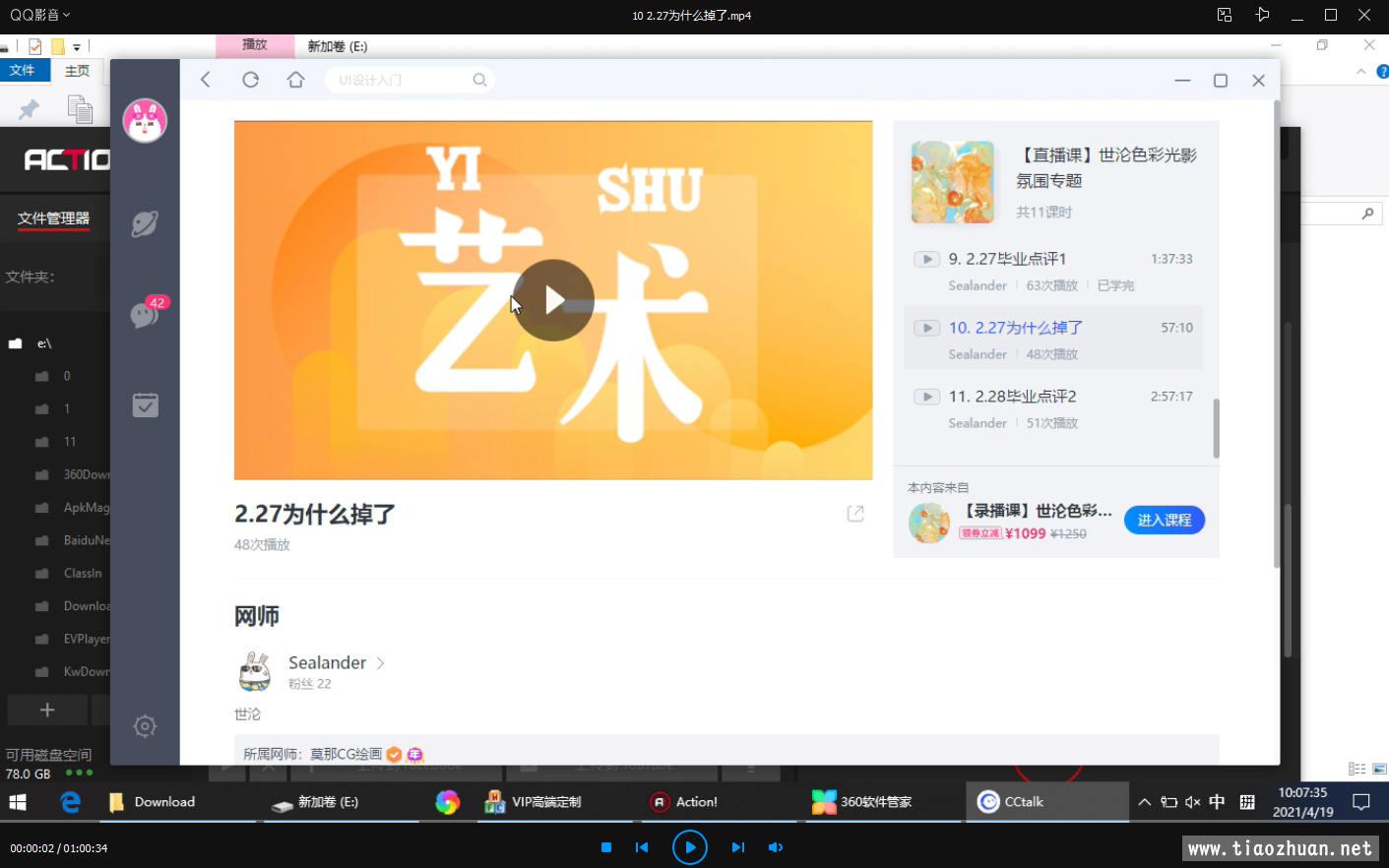Open settings gear in CCtalk sidebar
The height and width of the screenshot is (868, 1389).
point(145,726)
